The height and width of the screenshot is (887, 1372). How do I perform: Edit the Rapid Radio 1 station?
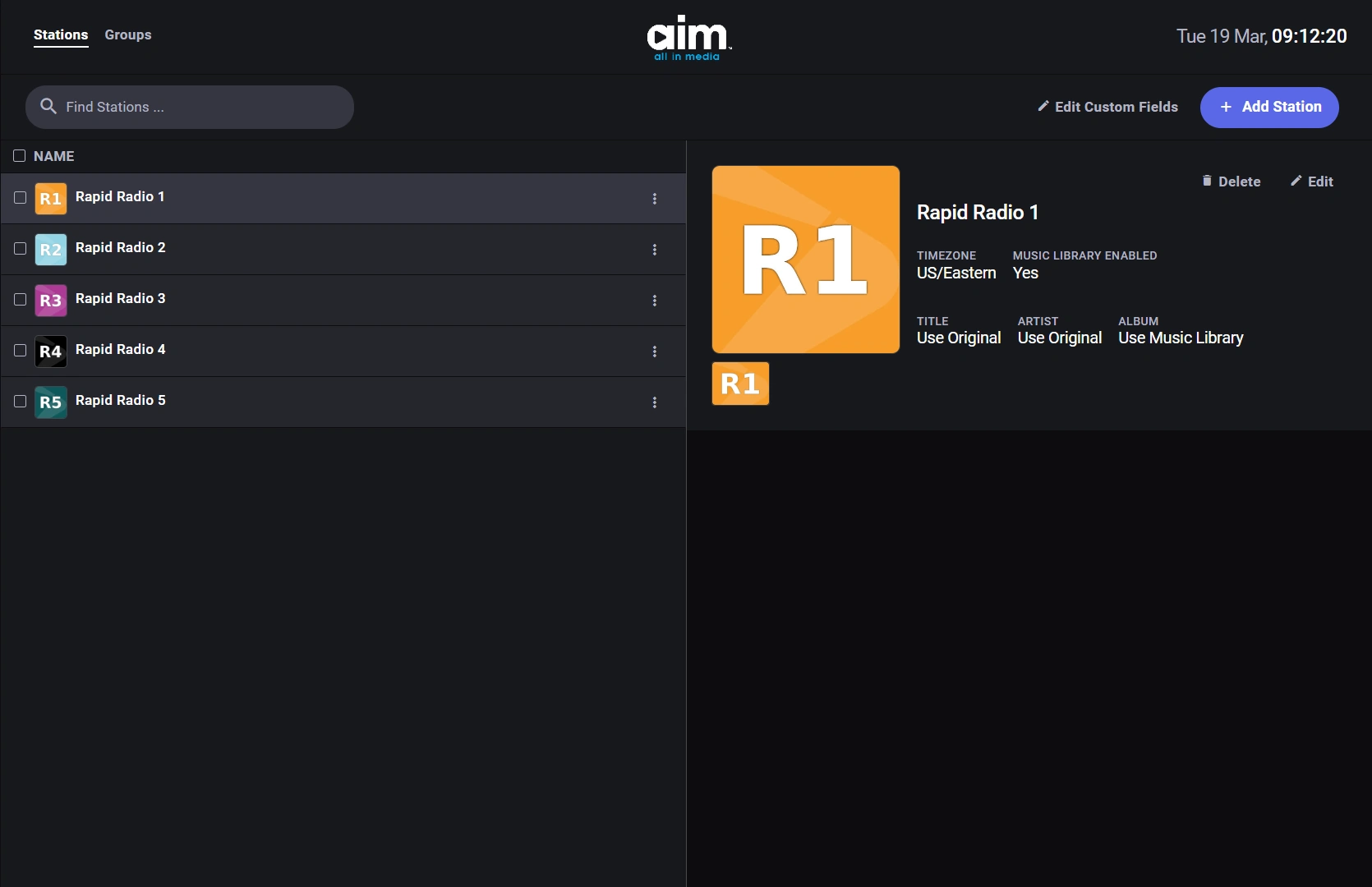point(1311,182)
